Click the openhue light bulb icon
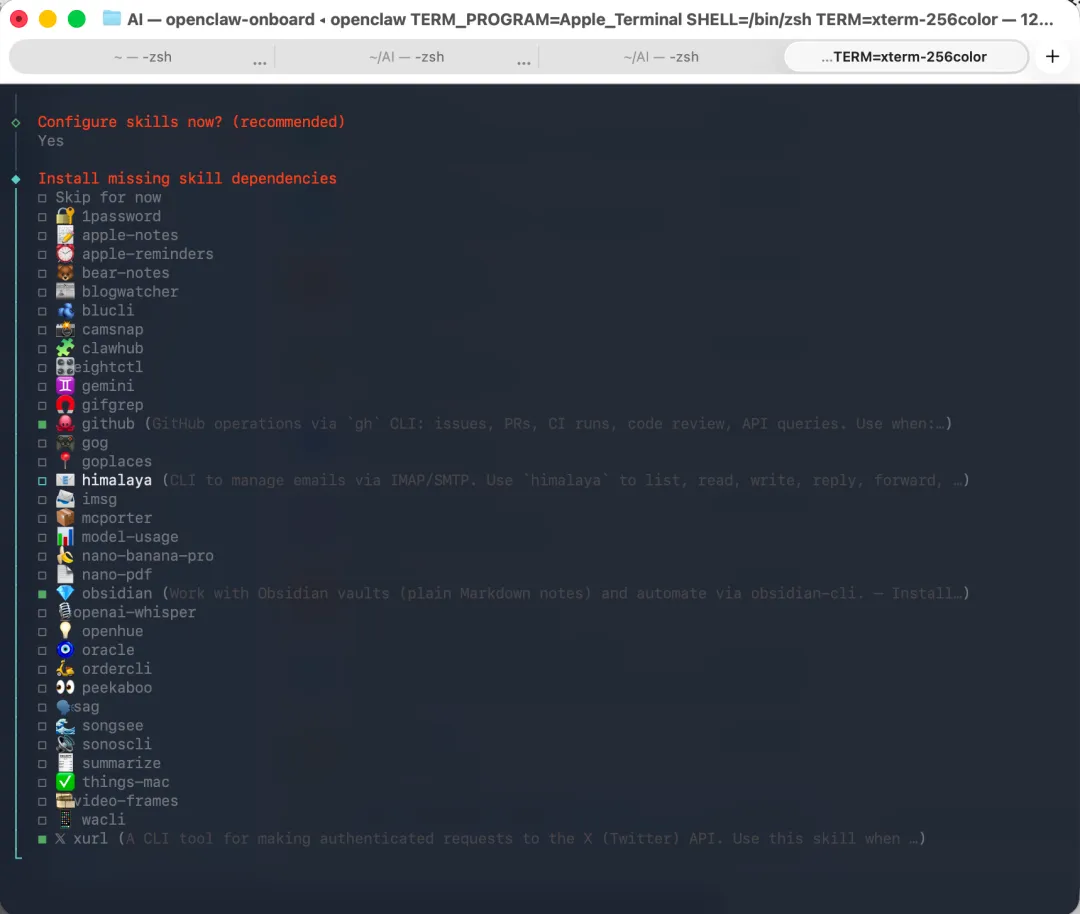The height and width of the screenshot is (914, 1080). [65, 631]
